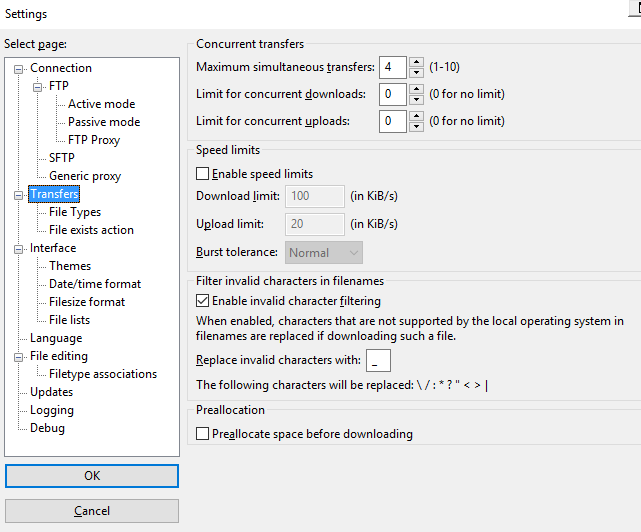This screenshot has width=641, height=532.
Task: Click the replace invalid characters input field
Action: tap(378, 360)
